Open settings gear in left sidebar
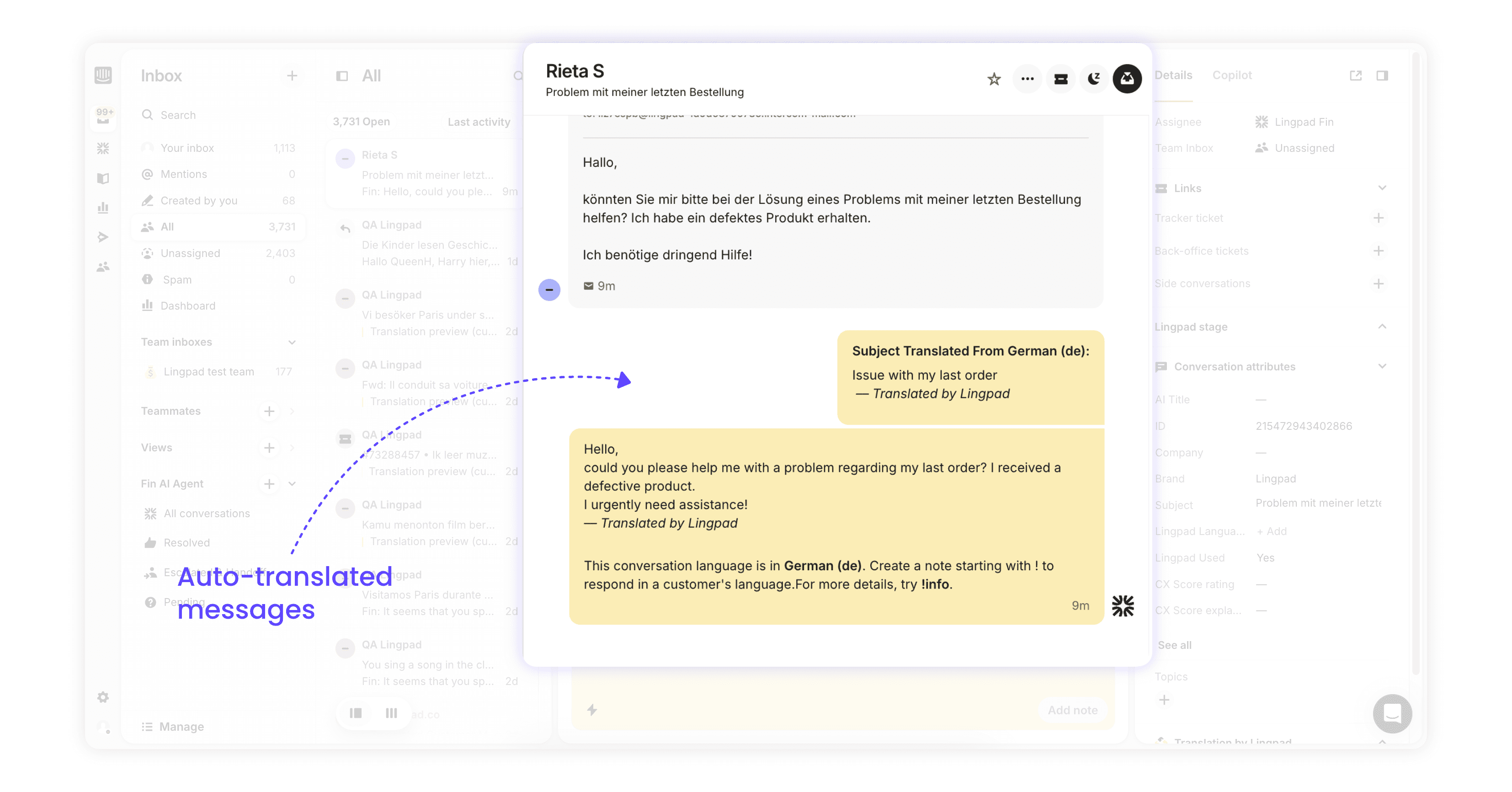This screenshot has height=792, width=1512. point(103,697)
